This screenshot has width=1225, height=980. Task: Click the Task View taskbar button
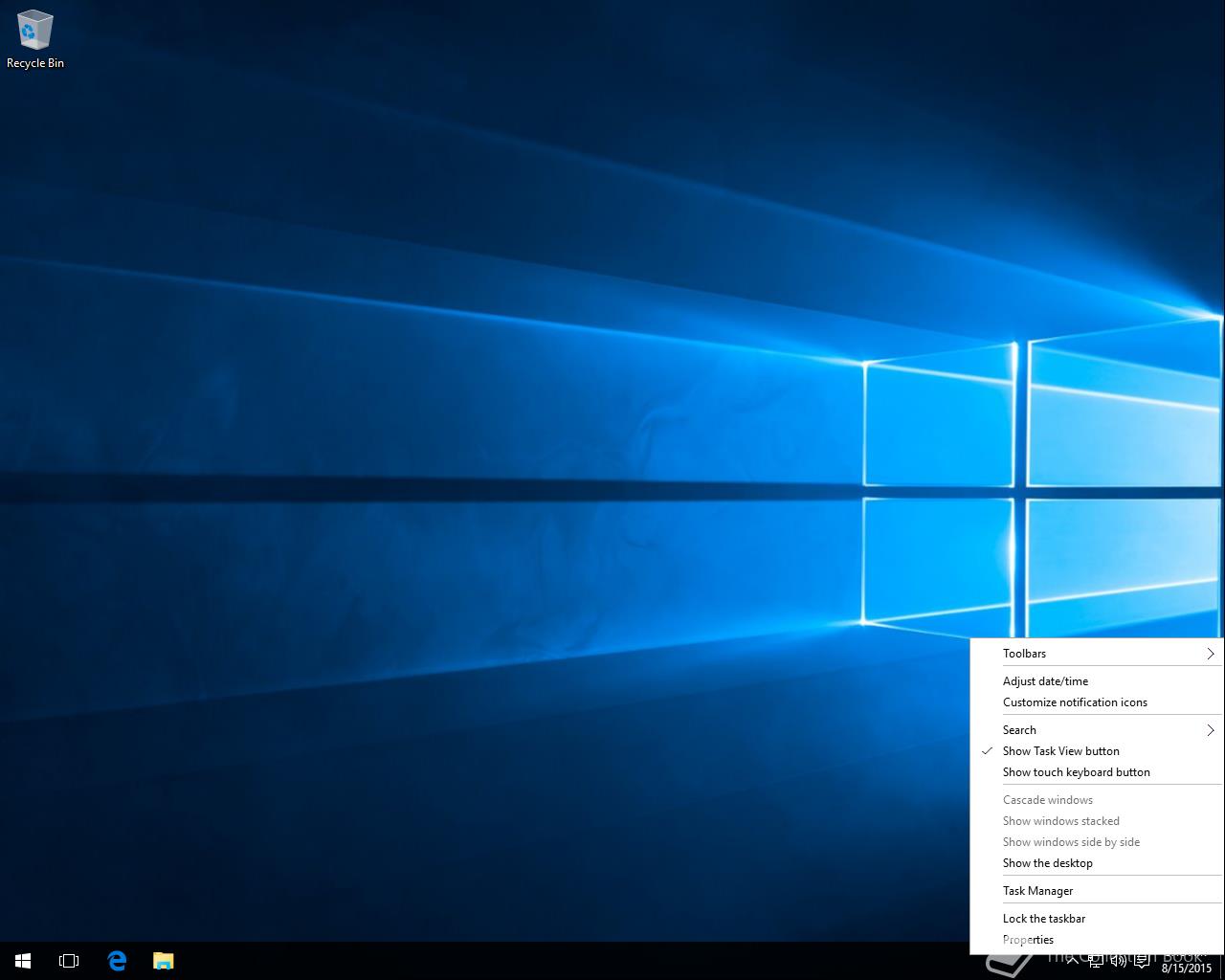pos(69,961)
